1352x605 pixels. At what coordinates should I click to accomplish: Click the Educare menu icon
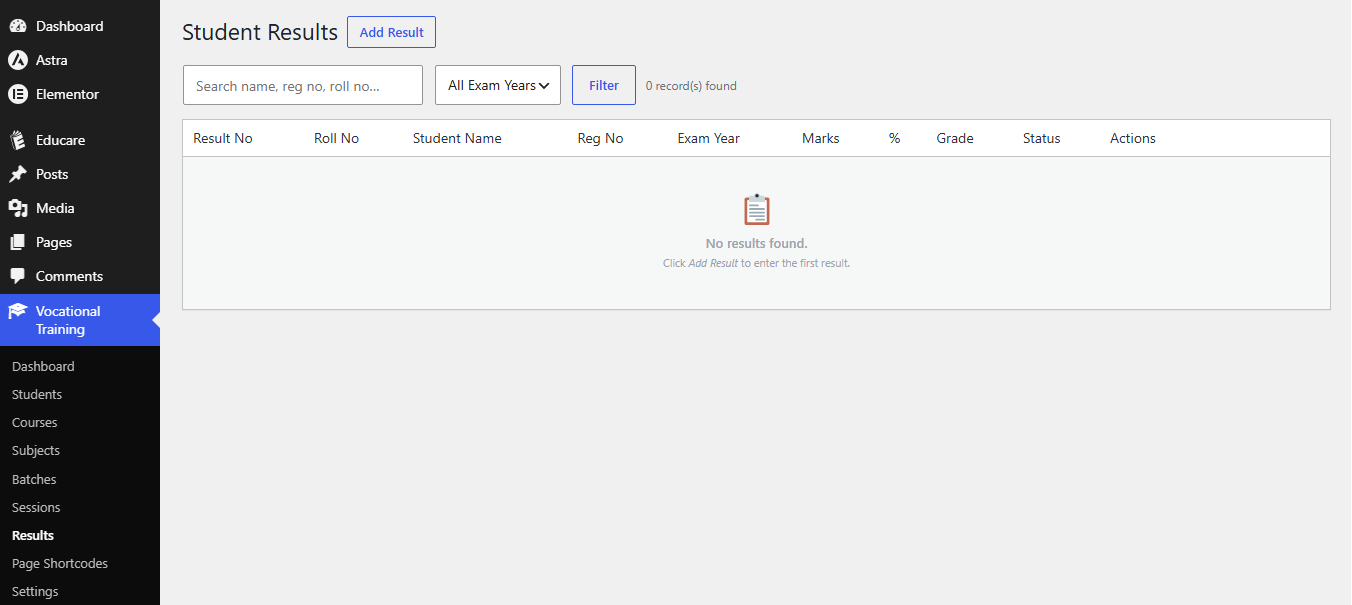[17, 140]
